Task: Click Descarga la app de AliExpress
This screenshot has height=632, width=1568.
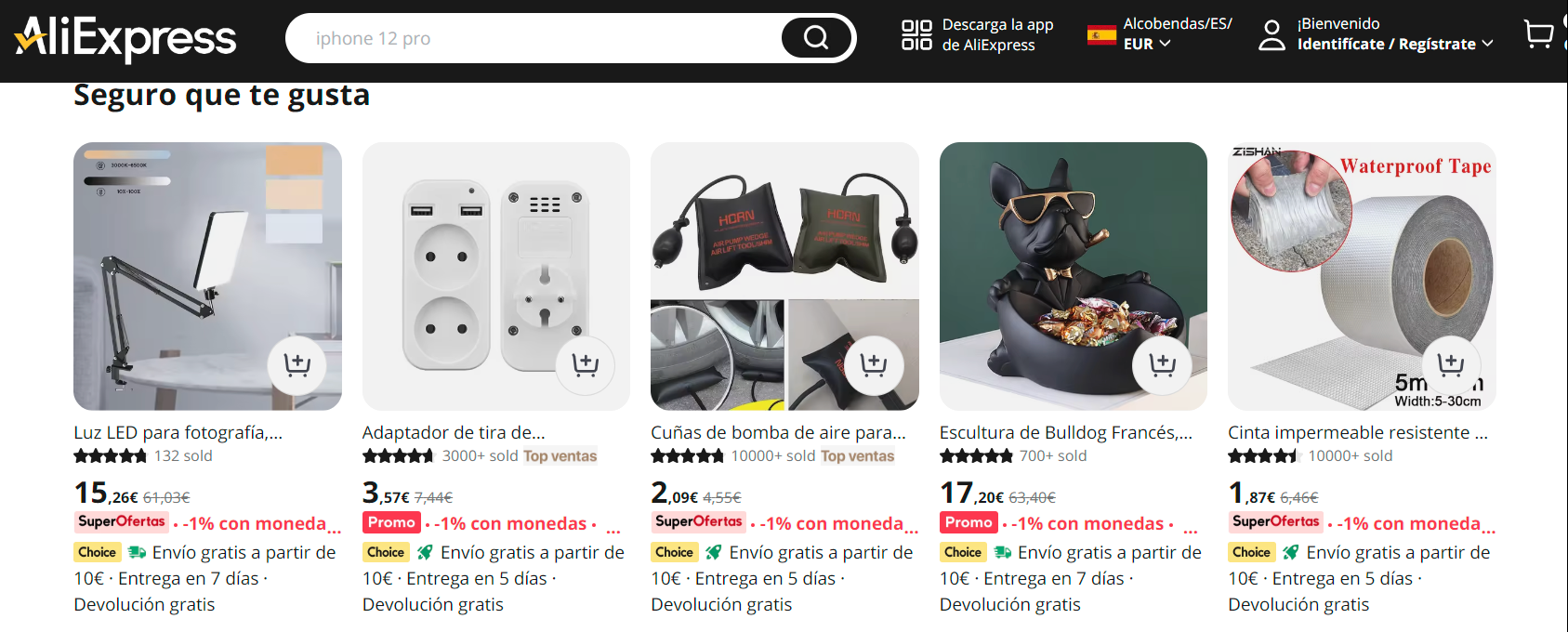Action: click(x=997, y=34)
